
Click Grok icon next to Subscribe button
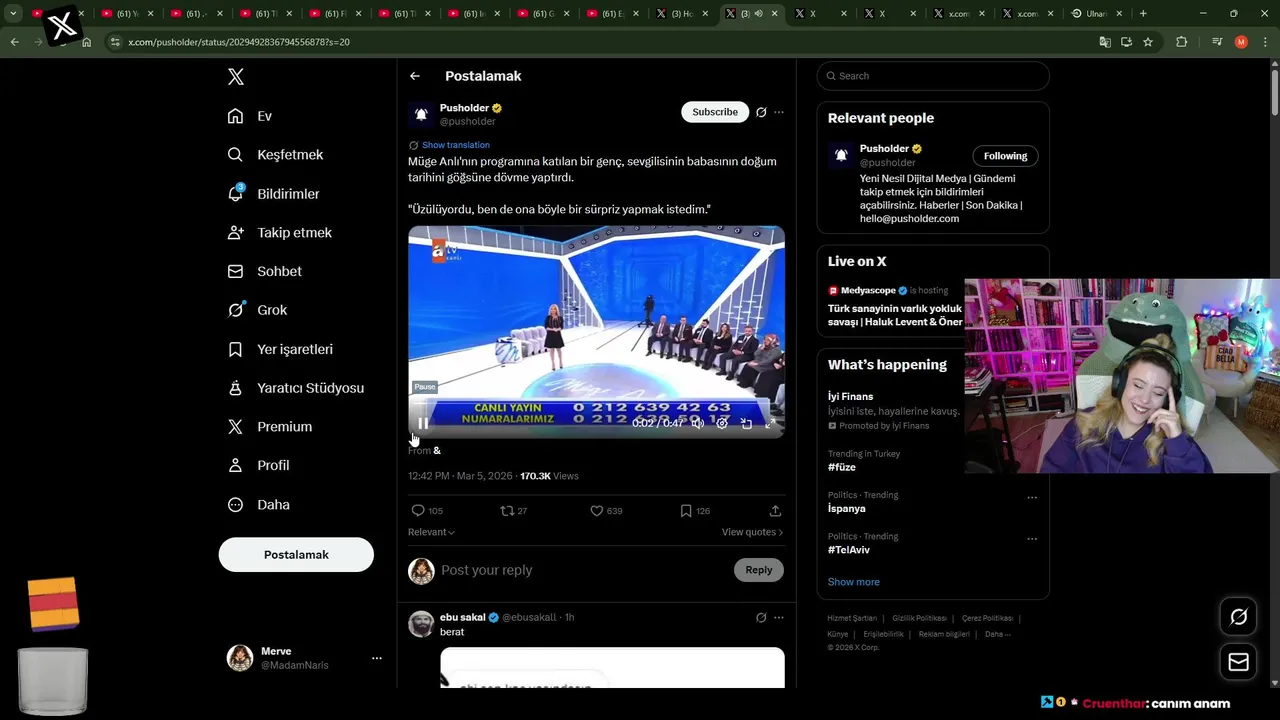click(761, 112)
